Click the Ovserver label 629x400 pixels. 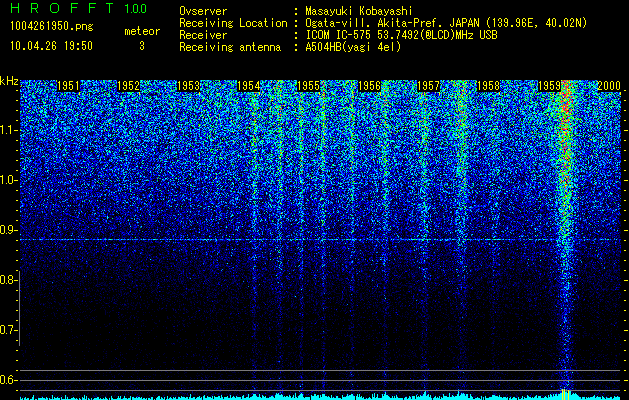point(203,11)
